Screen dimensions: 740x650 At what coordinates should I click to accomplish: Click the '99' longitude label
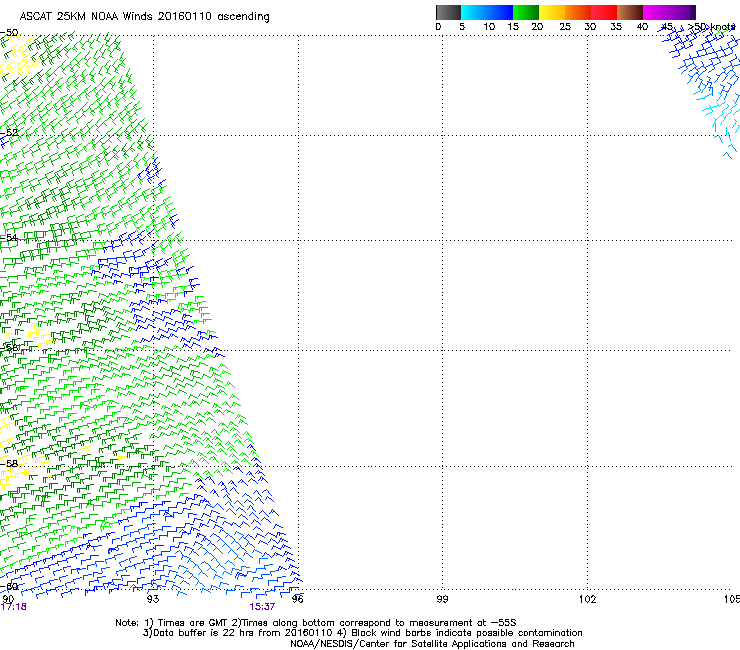[442, 599]
